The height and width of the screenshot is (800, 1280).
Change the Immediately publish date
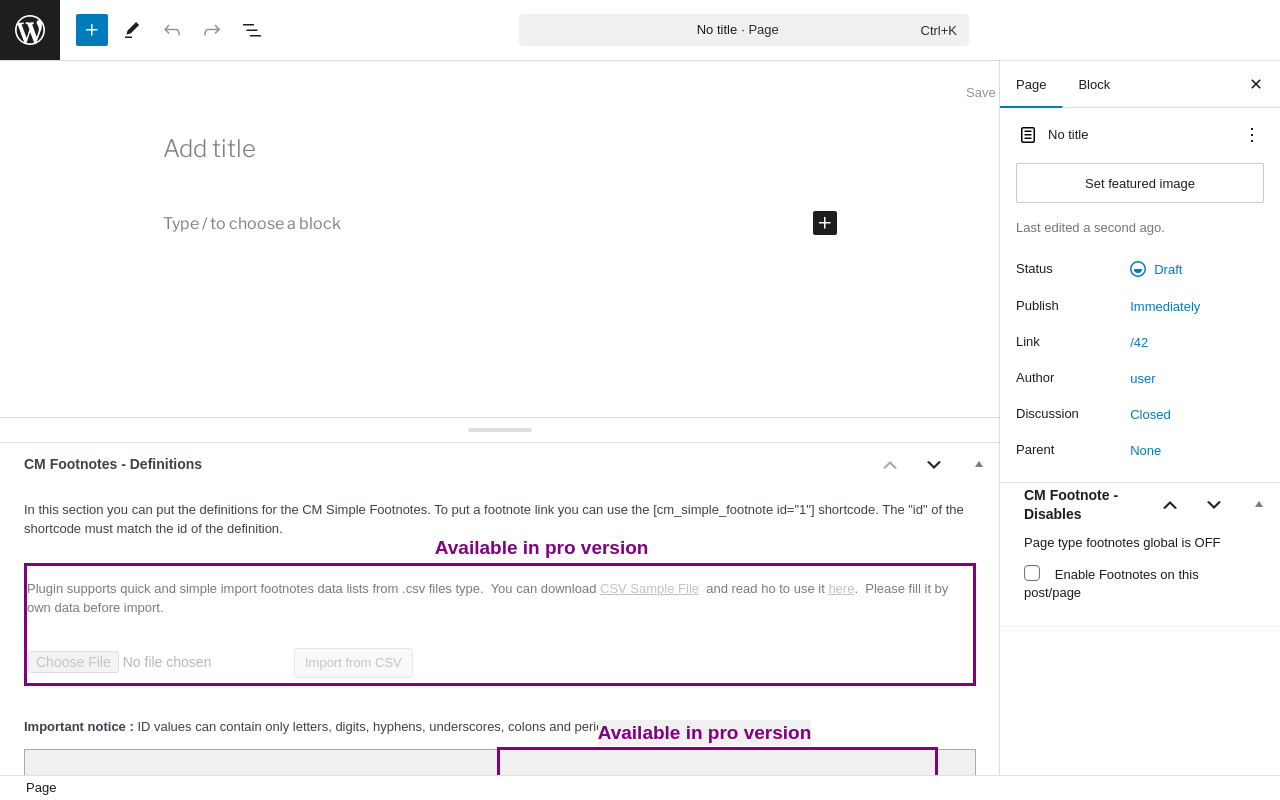click(1165, 306)
